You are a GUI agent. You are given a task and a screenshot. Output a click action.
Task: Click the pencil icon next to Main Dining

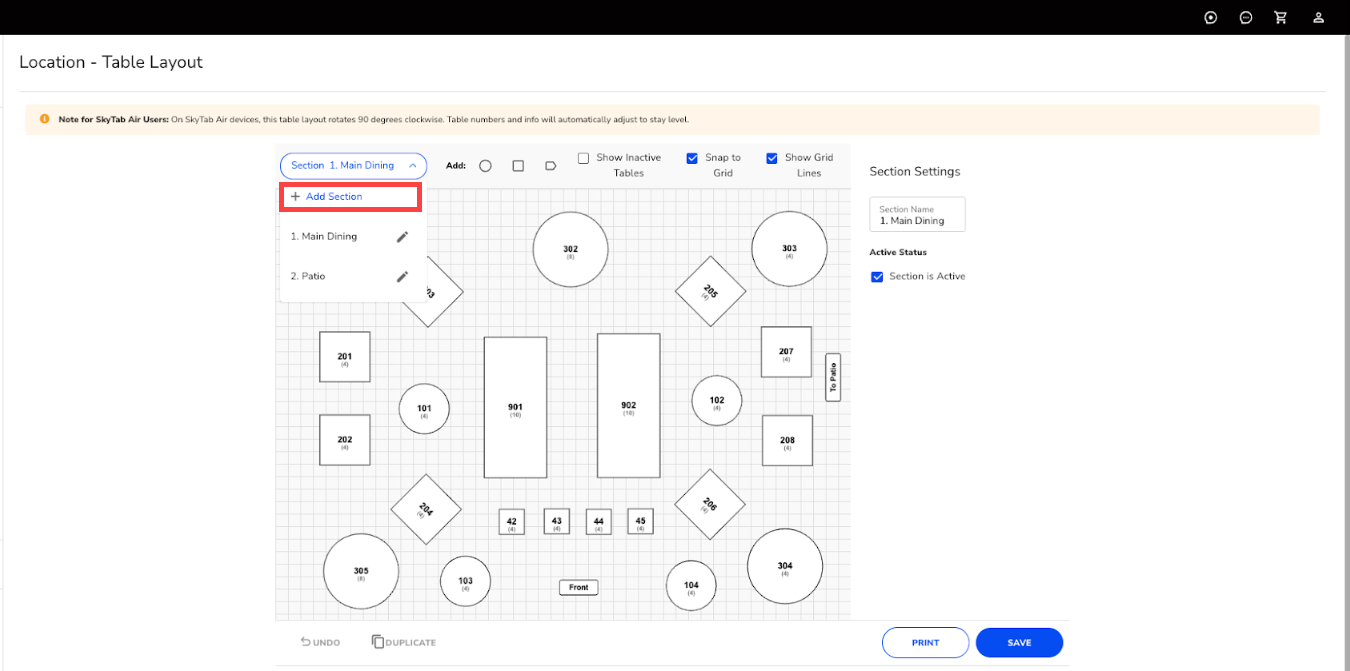click(402, 237)
